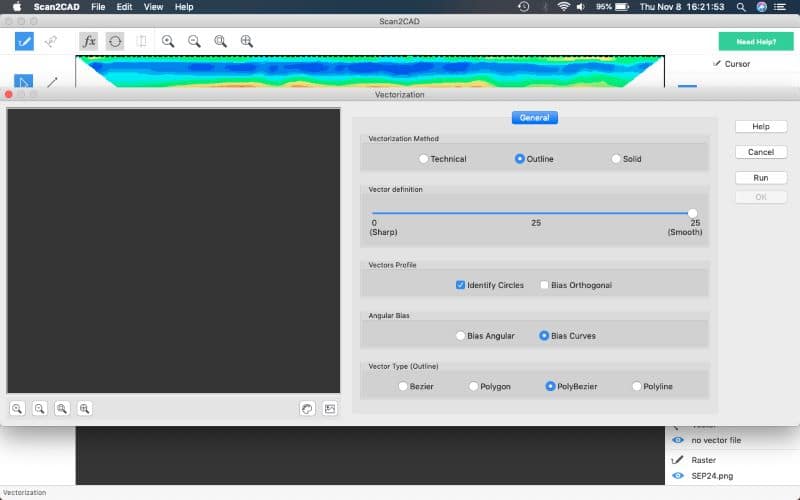800x500 pixels.
Task: Click the image icon below the preview pane
Action: coord(330,408)
